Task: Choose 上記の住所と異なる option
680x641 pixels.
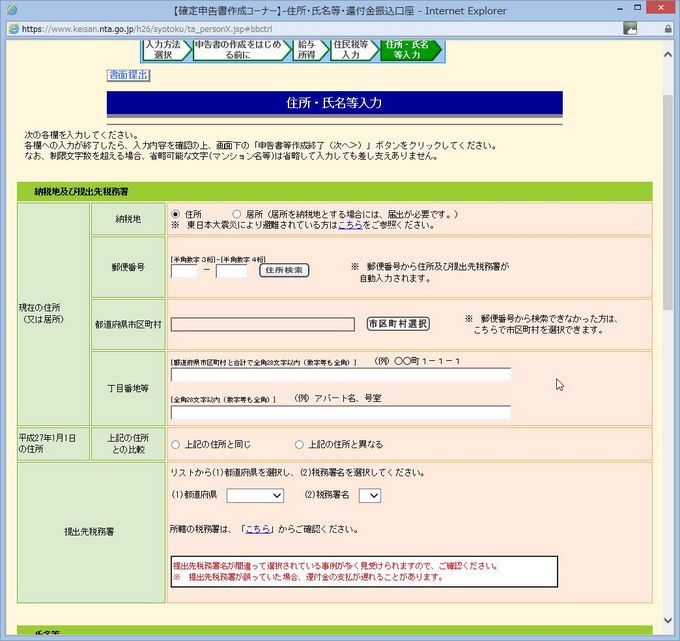Action: (x=299, y=444)
